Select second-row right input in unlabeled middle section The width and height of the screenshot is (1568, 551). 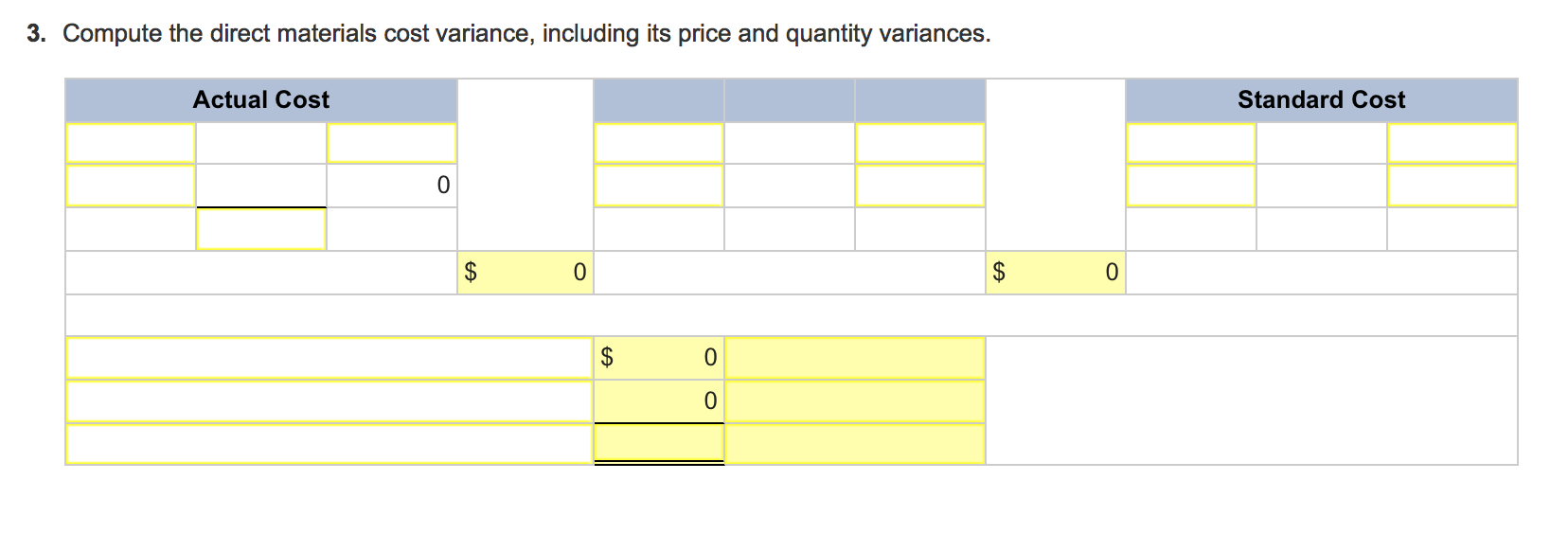[x=919, y=186]
